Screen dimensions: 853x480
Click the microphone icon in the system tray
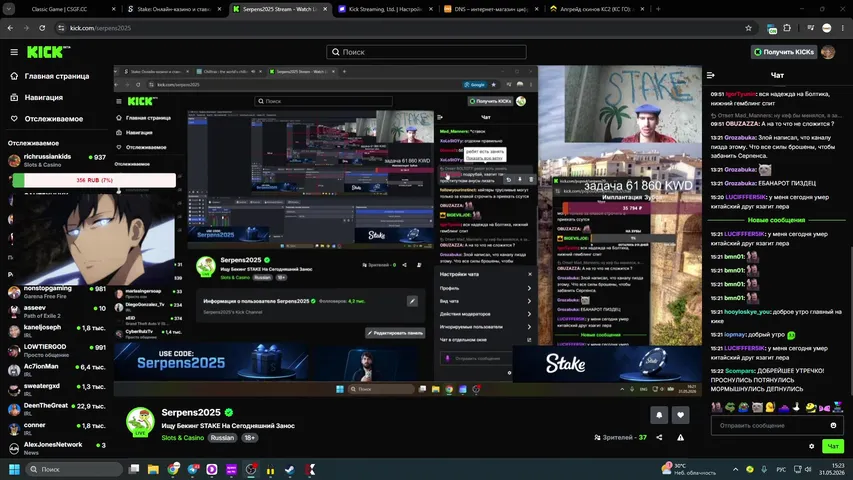pyautogui.click(x=764, y=469)
